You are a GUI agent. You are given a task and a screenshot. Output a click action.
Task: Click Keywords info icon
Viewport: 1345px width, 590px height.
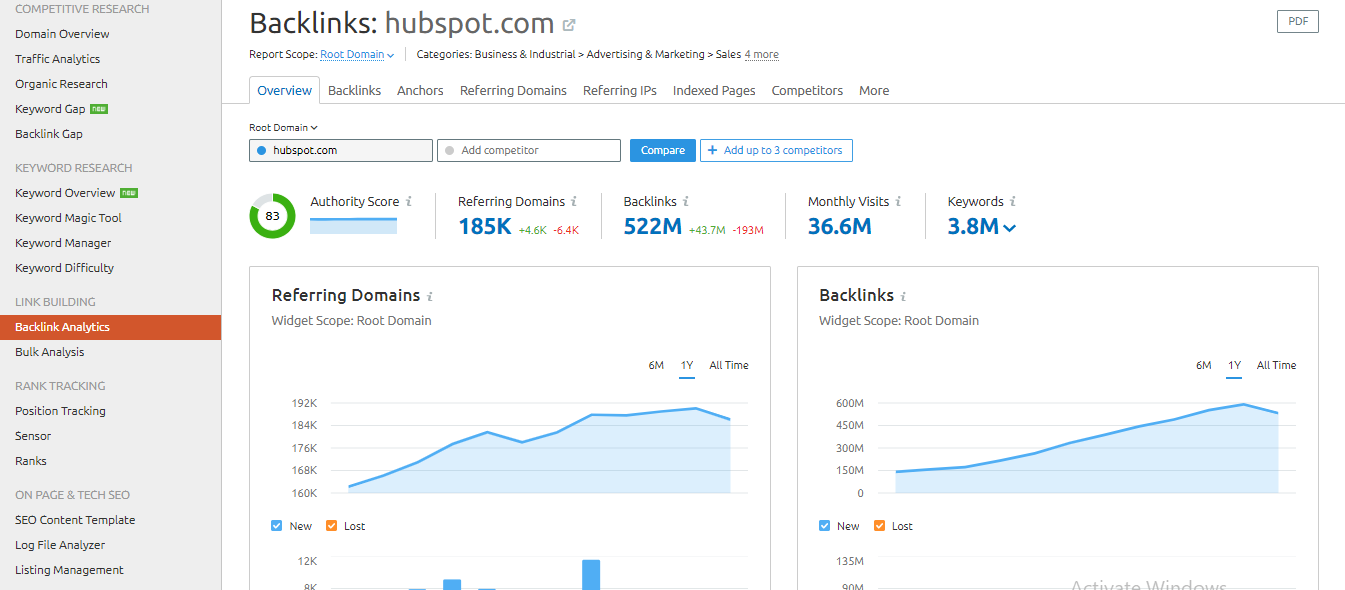(1013, 202)
